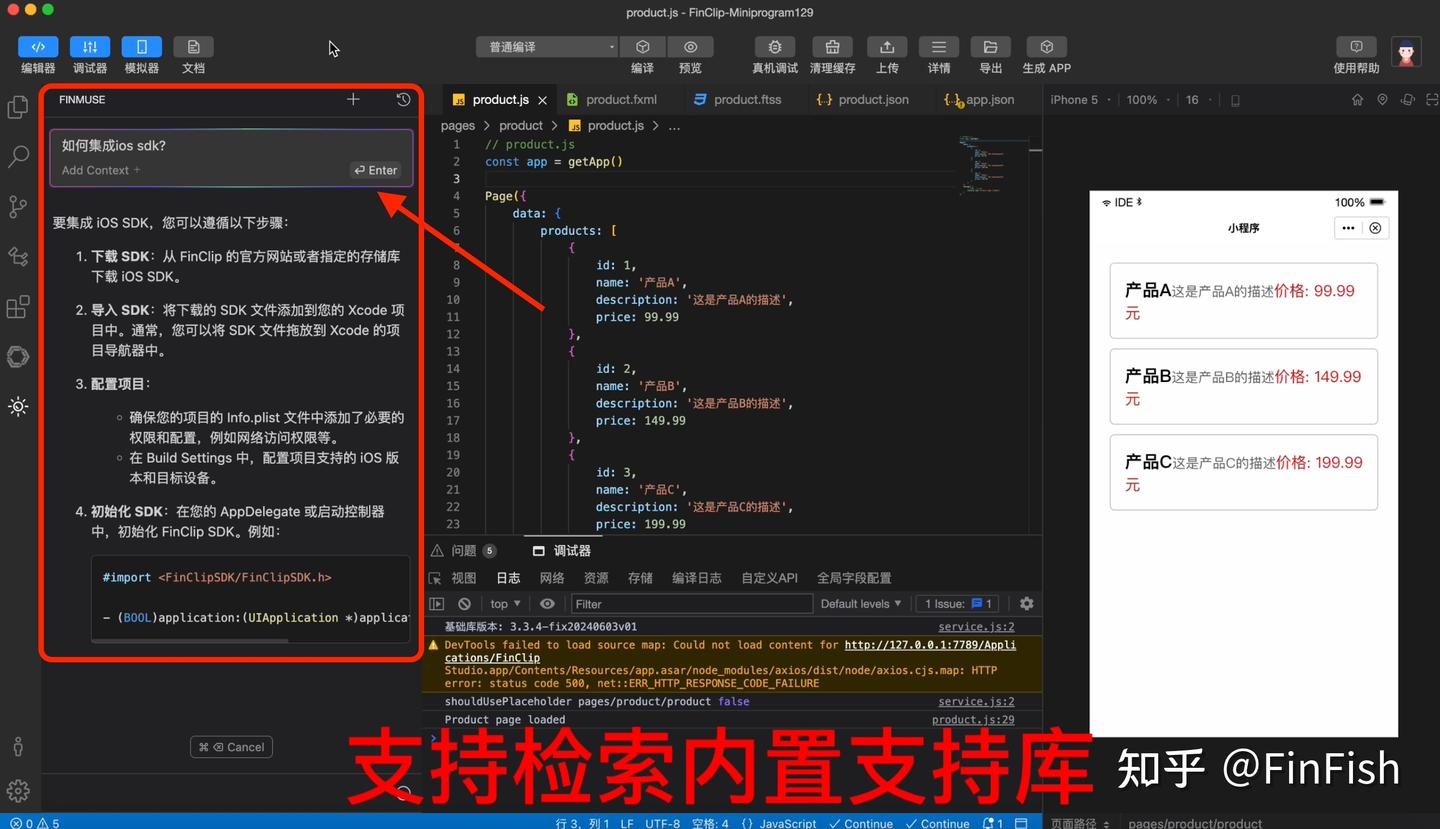Switch to the 调试器 bottom panel tab
The height and width of the screenshot is (829, 1440).
coord(562,551)
